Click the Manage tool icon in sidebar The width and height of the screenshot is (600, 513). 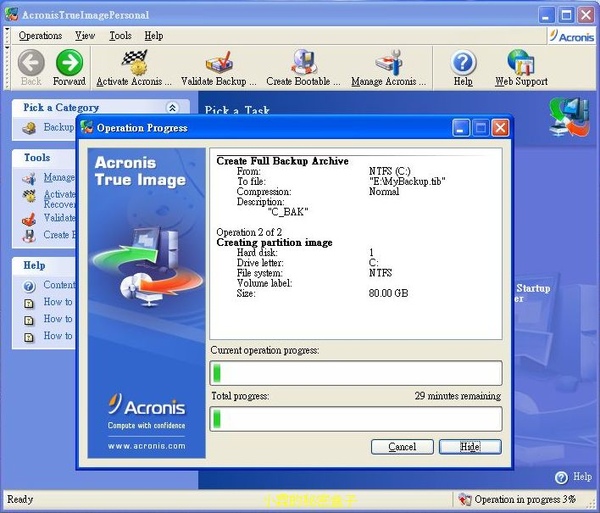29,178
